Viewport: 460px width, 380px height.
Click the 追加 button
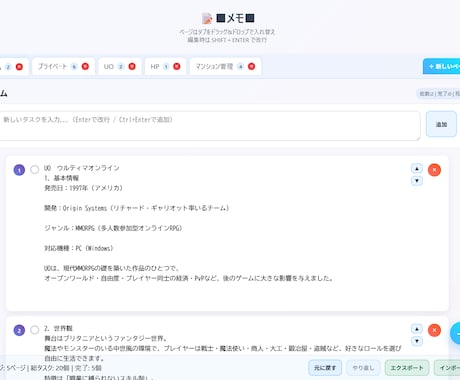(x=441, y=124)
